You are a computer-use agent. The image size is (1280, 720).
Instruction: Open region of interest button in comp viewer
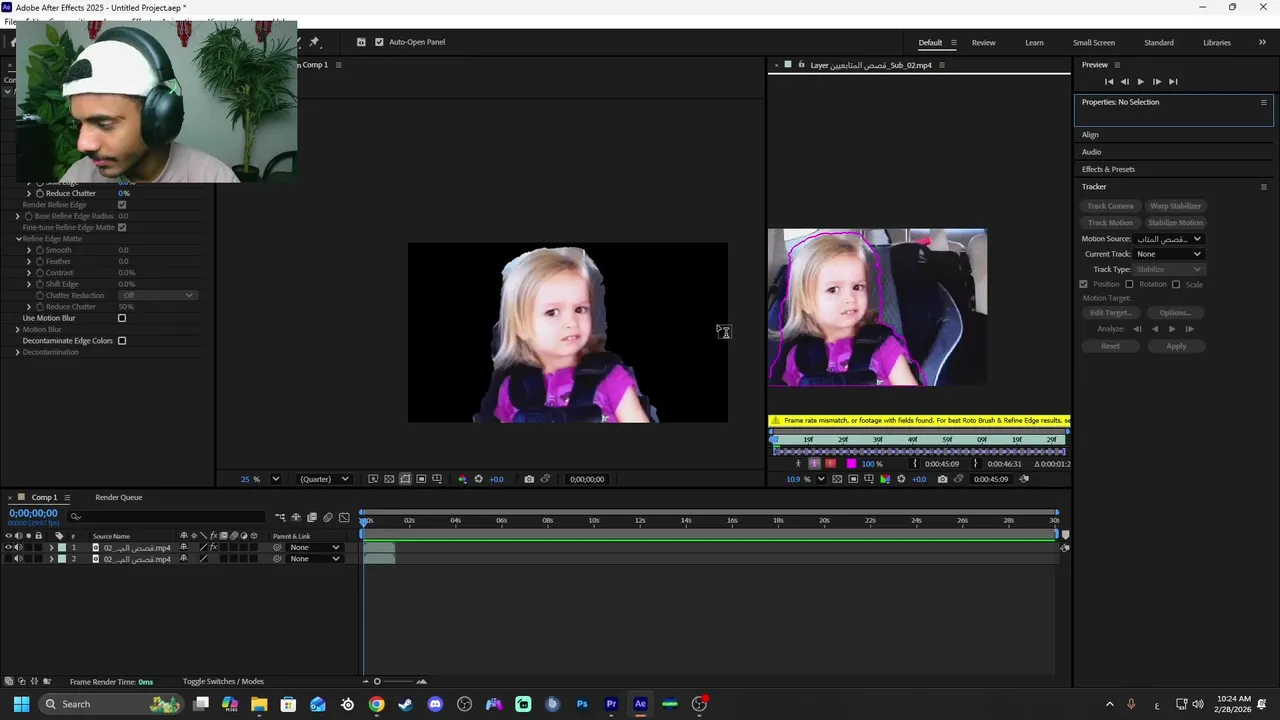(x=421, y=479)
